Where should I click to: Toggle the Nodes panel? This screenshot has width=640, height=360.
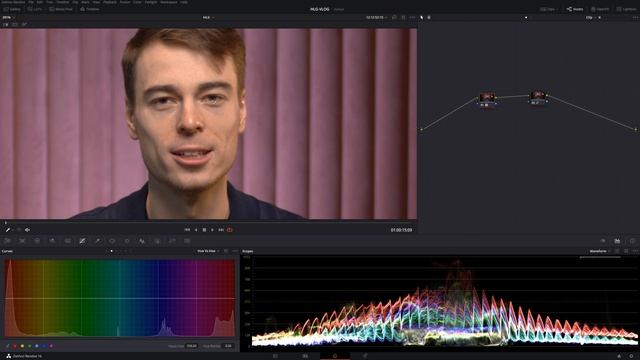(x=575, y=9)
